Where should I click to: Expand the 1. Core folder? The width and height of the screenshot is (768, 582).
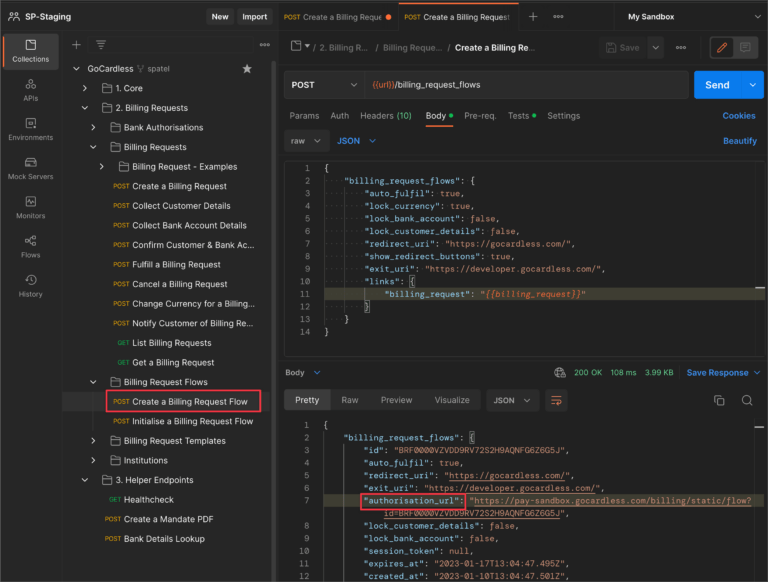coord(85,88)
